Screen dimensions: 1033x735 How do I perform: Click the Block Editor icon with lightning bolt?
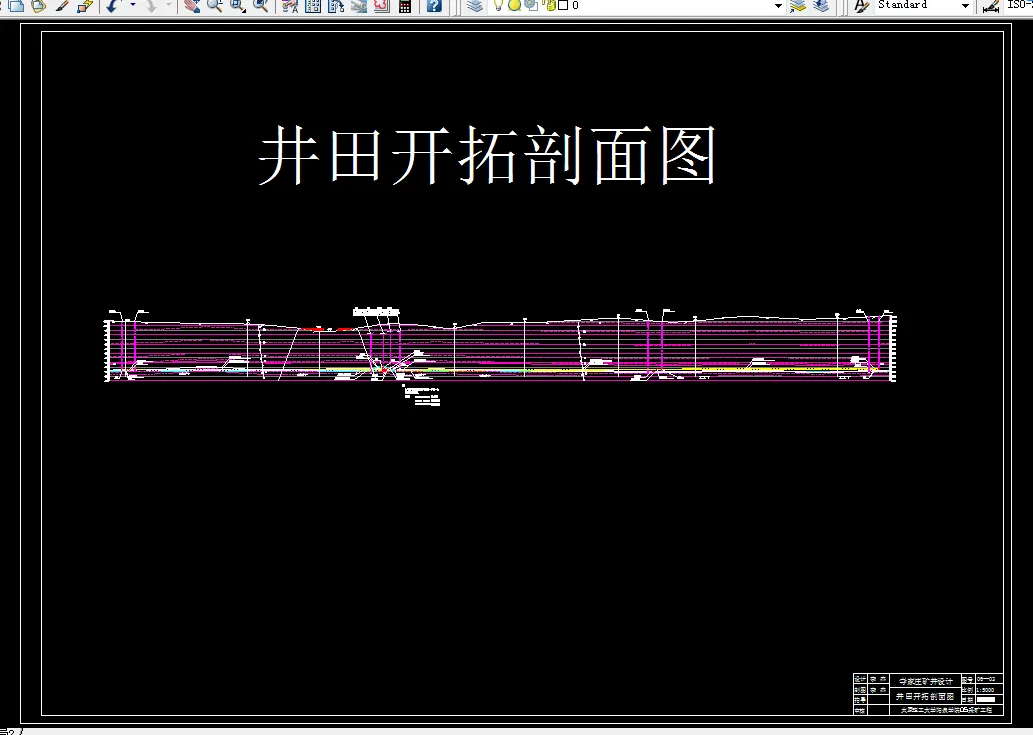click(x=85, y=6)
